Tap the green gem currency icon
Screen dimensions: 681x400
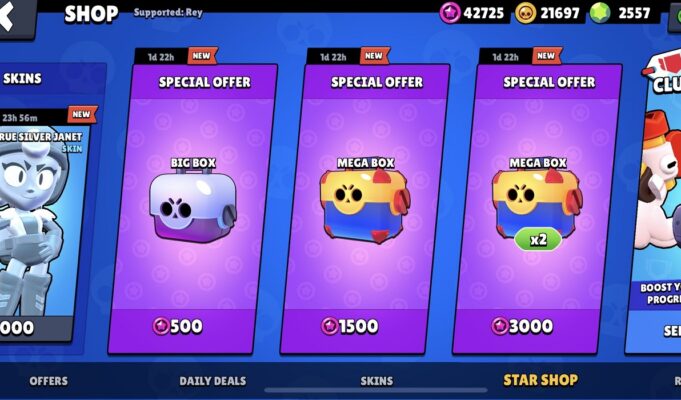pos(600,13)
